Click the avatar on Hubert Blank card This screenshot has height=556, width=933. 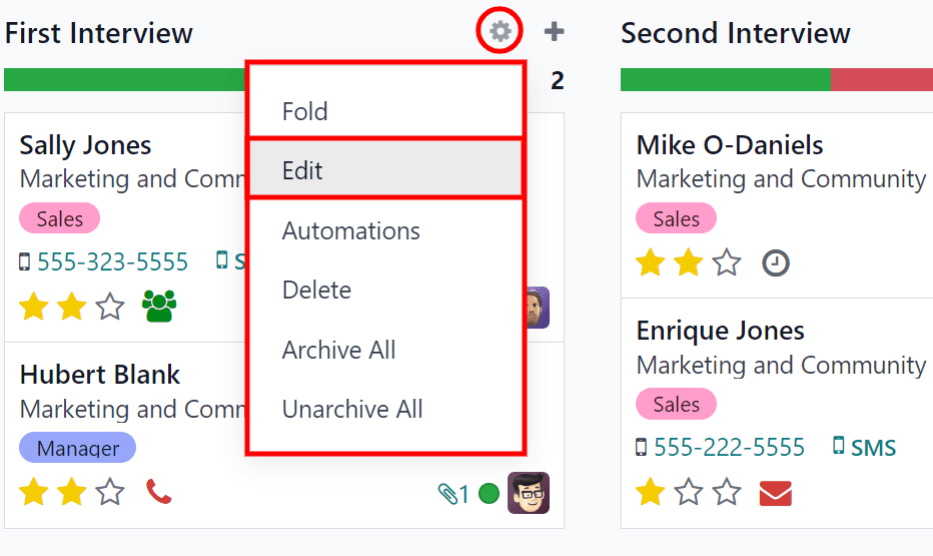pyautogui.click(x=528, y=493)
